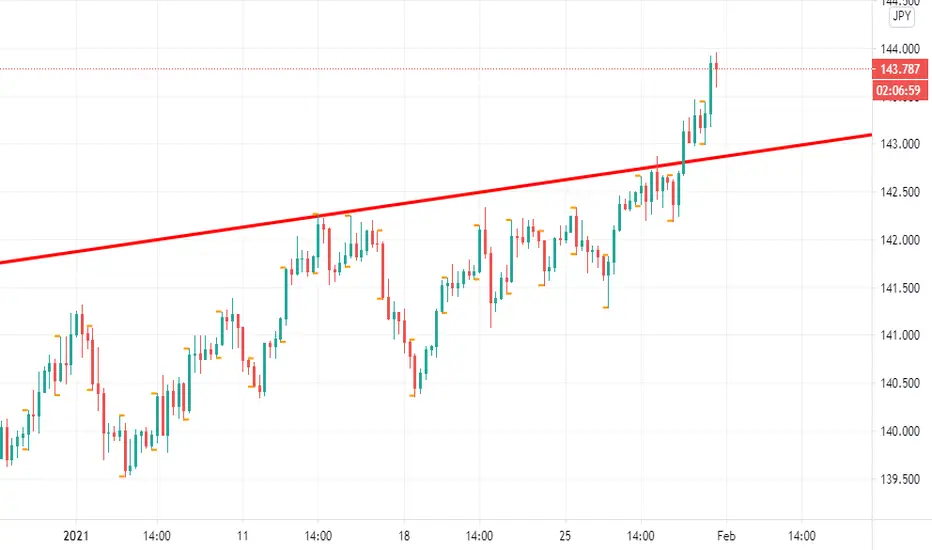Click the Feb label on time axis

726,536
